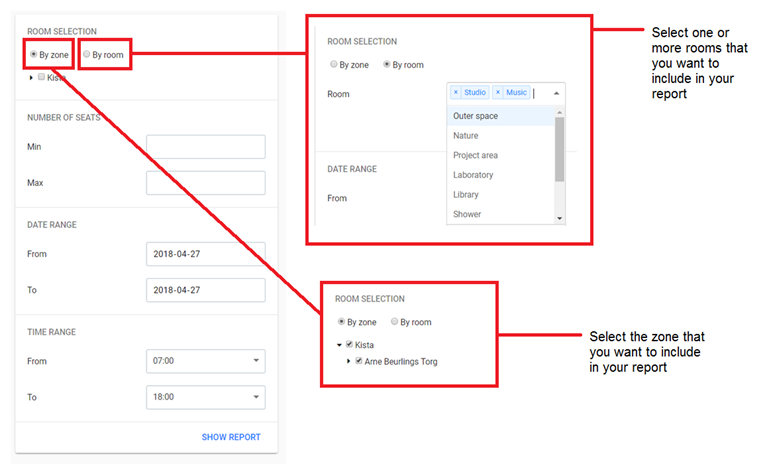The height and width of the screenshot is (476, 767).
Task: Select the By room radio in left panel
Action: 87,54
